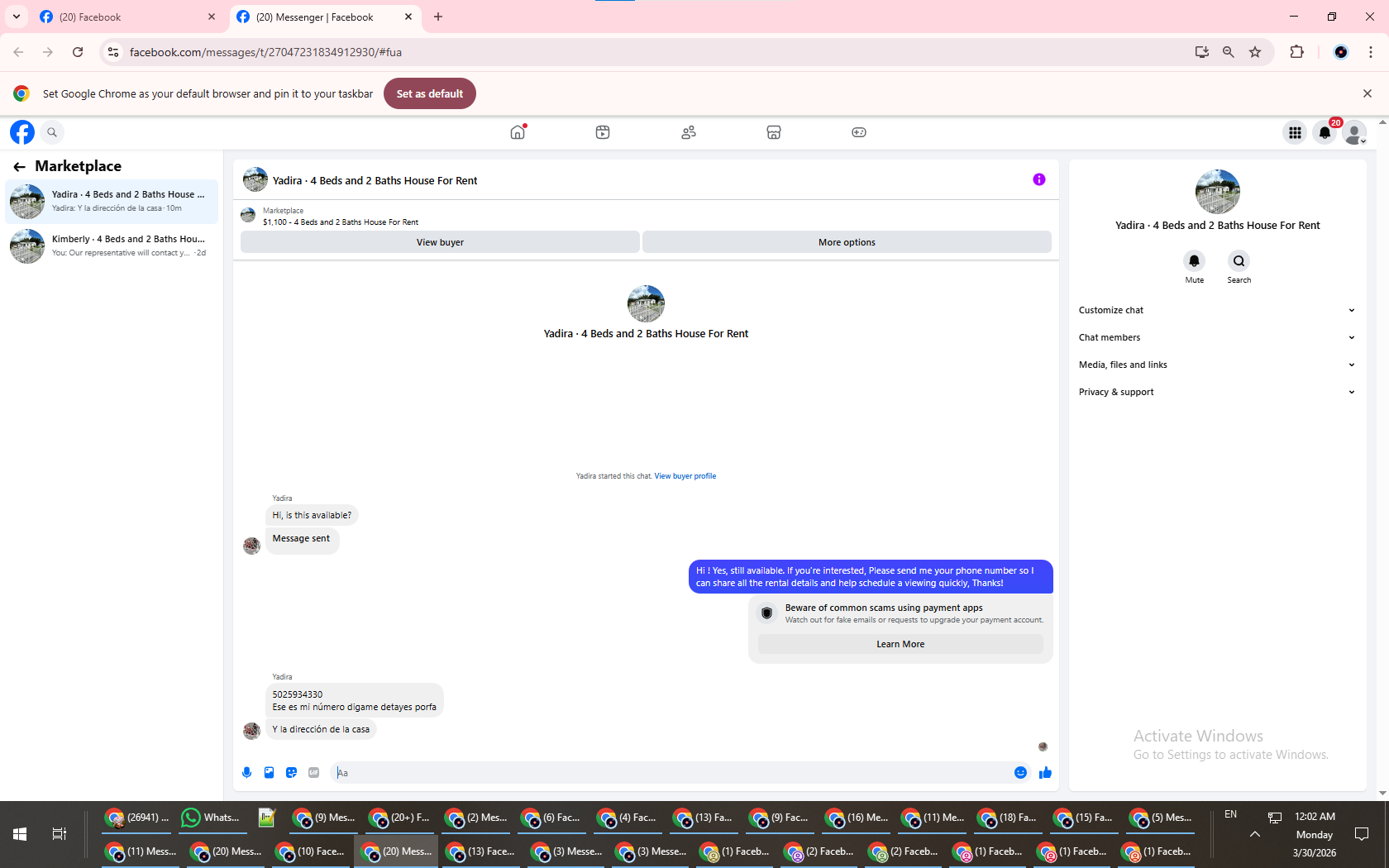Open the tab search dropdown

[17, 17]
